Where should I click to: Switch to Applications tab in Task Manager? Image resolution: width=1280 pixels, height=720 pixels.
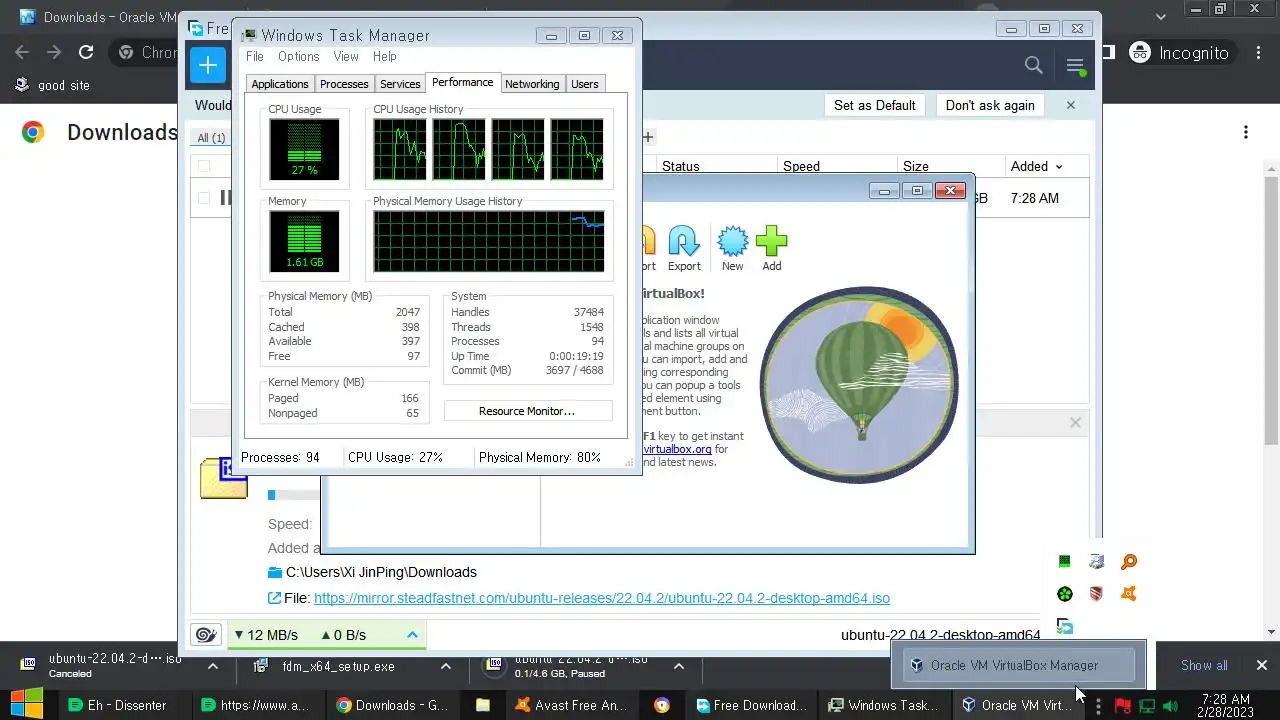point(280,84)
